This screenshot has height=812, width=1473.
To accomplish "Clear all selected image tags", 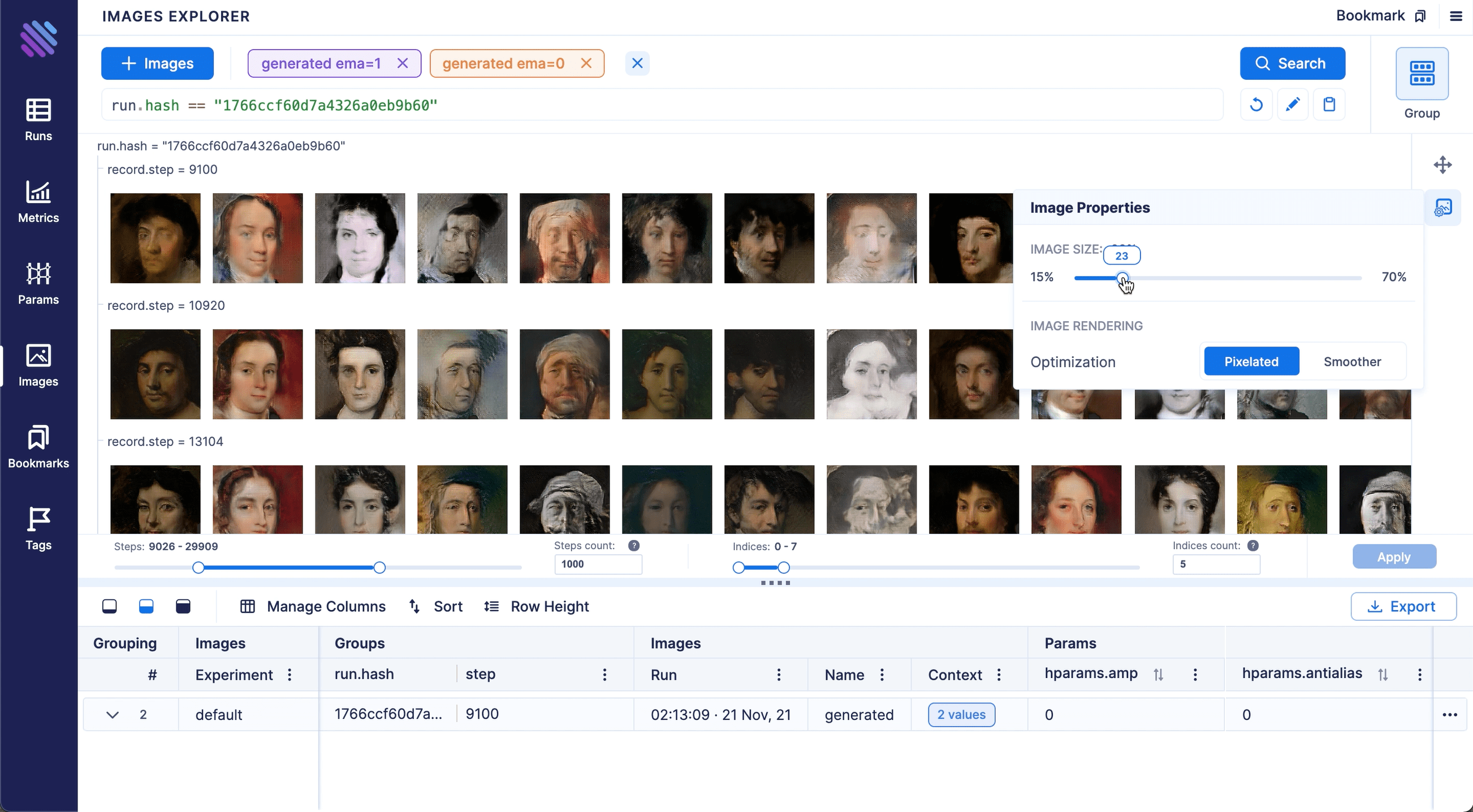I will tap(637, 63).
